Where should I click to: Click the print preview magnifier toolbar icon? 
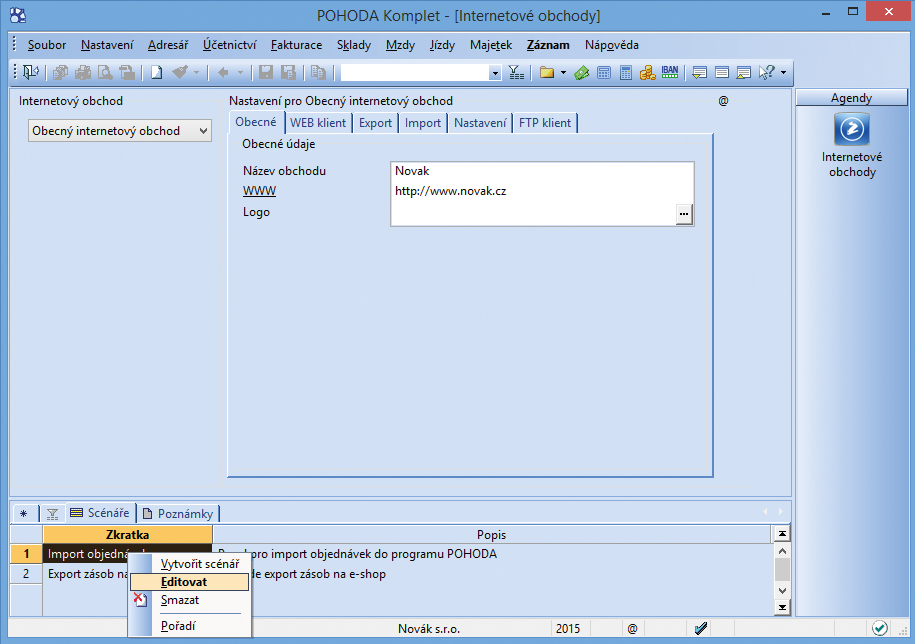coord(105,72)
